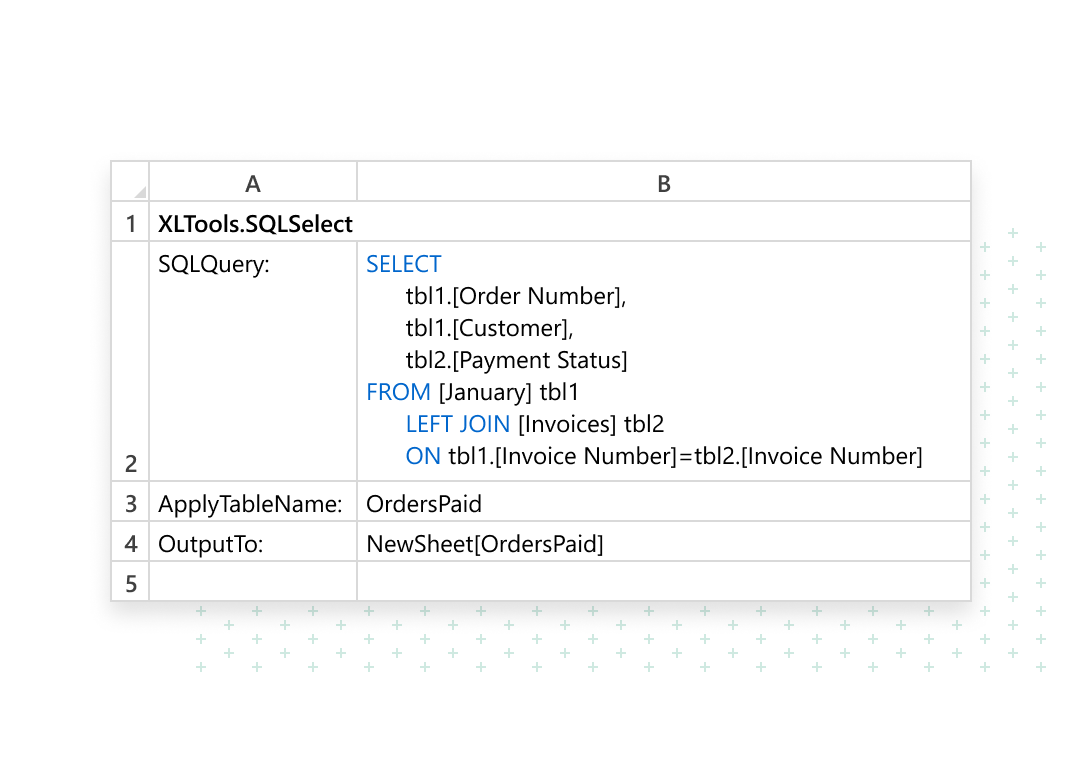This screenshot has height=760, width=1080.
Task: Click the SELECT keyword in the query cell
Action: point(403,264)
